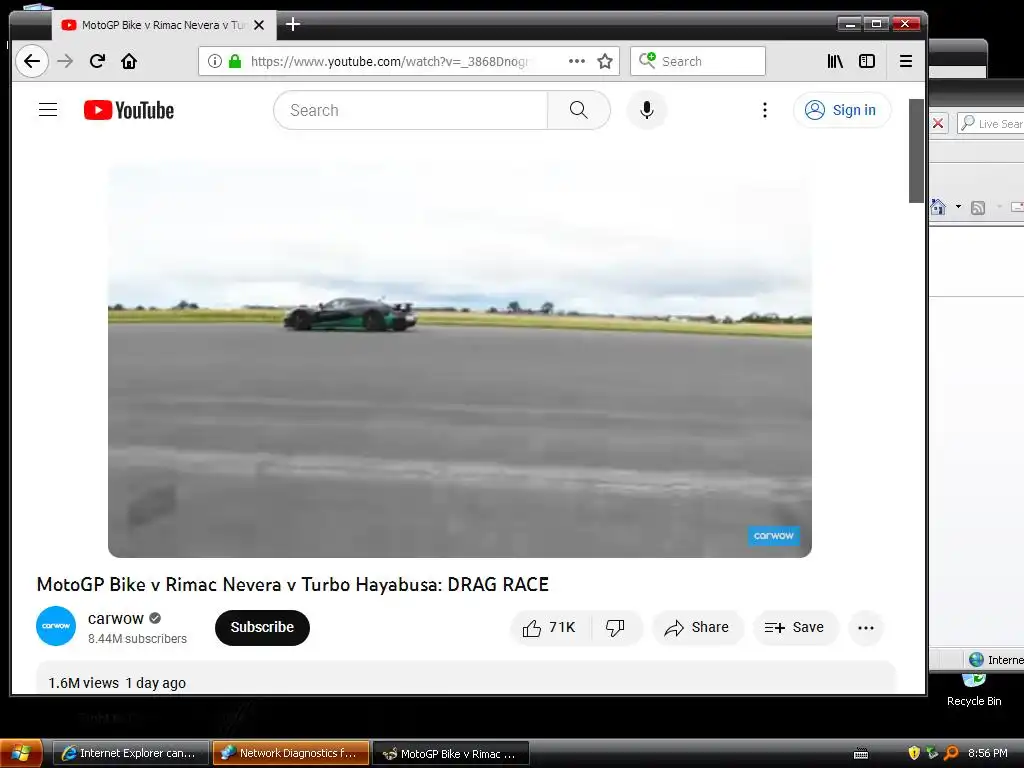
Task: Search with your voice microphone button
Action: pos(647,110)
